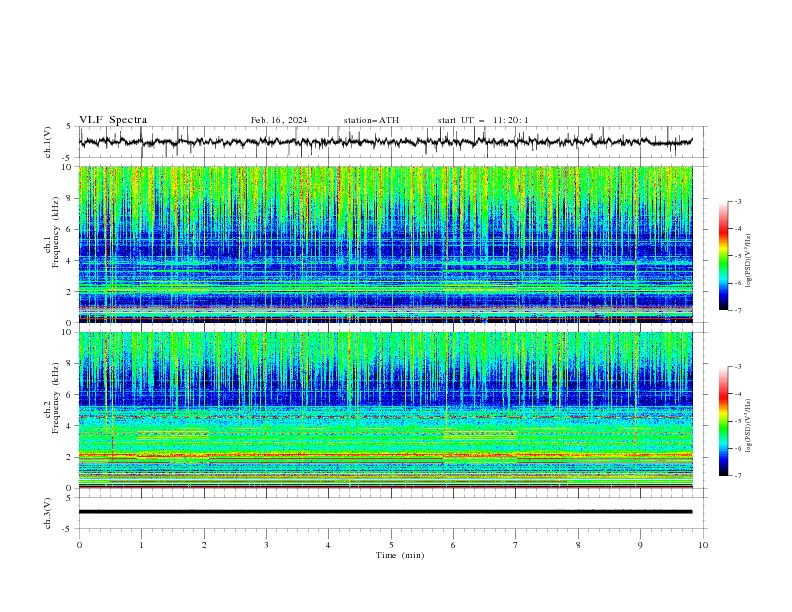Select the date text "Feb. 16, 2024"
Image resolution: width=792 pixels, height=612 pixels.
pos(279,120)
